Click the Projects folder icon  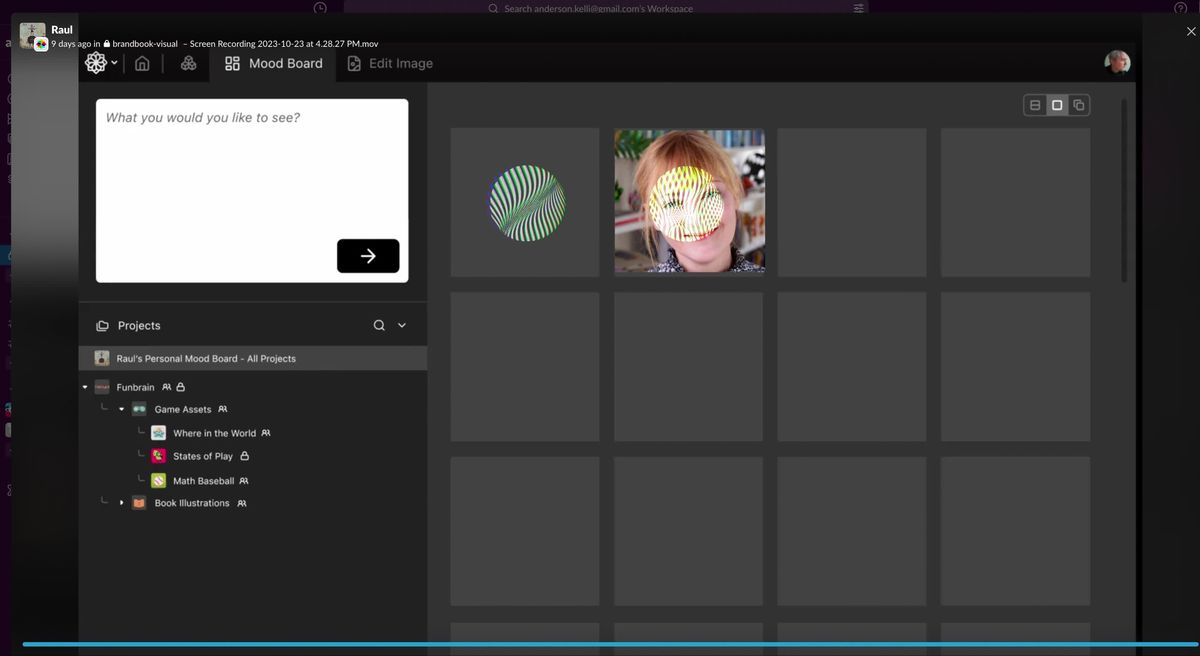(102, 326)
